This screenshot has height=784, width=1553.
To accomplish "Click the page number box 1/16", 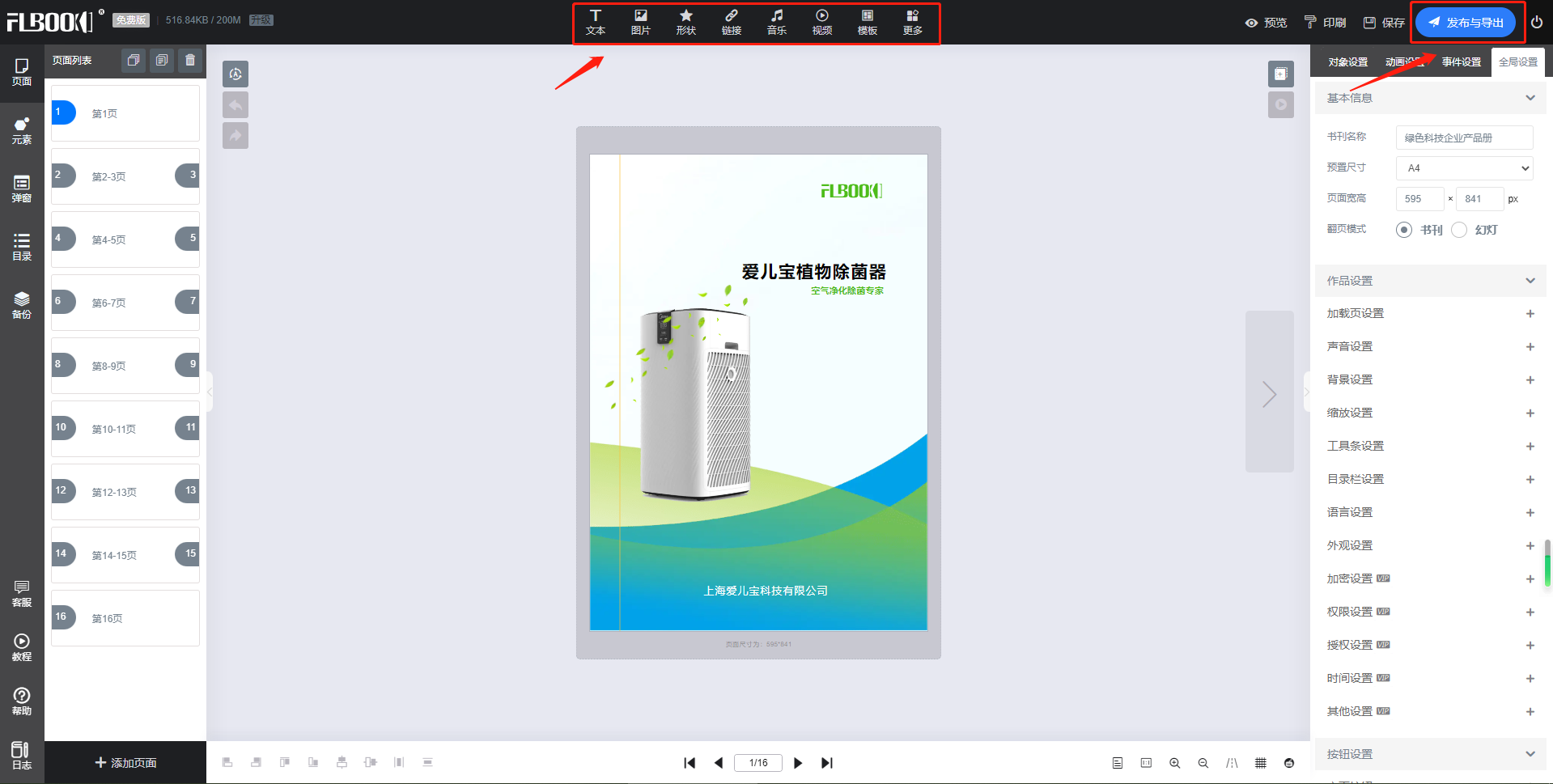I will pyautogui.click(x=758, y=763).
